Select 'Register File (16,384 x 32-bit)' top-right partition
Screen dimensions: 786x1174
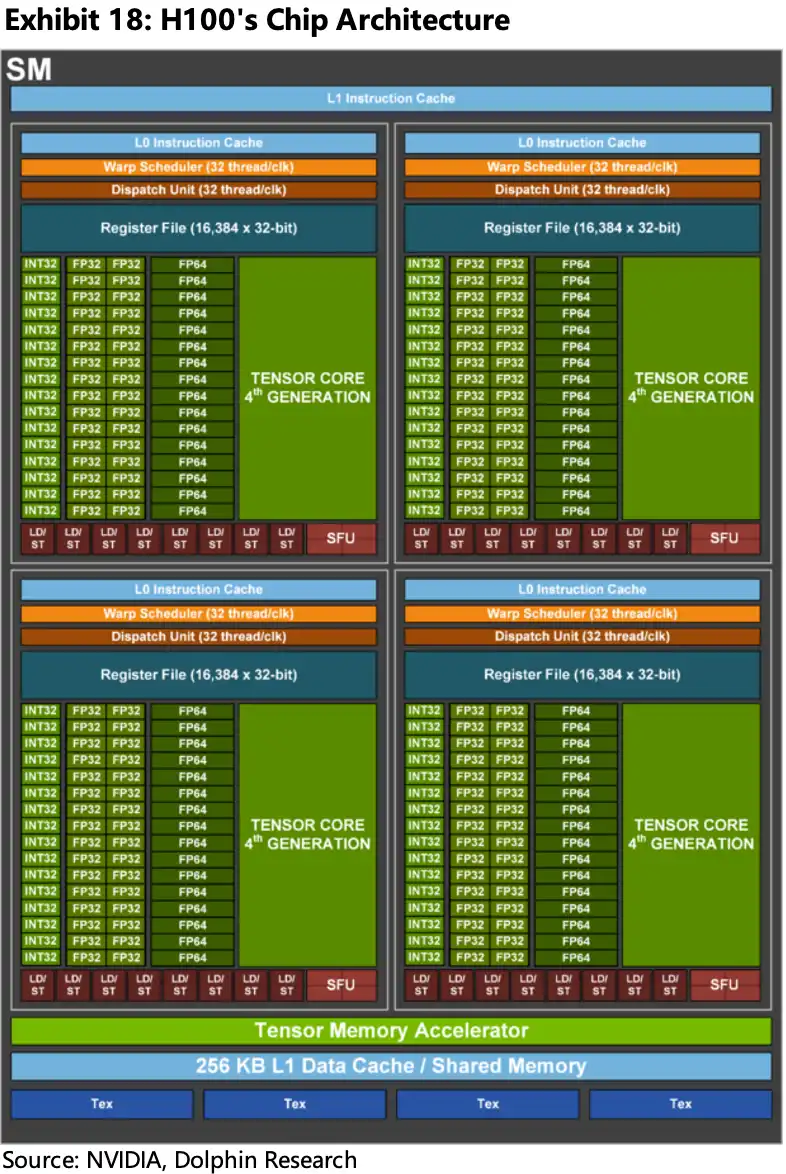(x=582, y=228)
